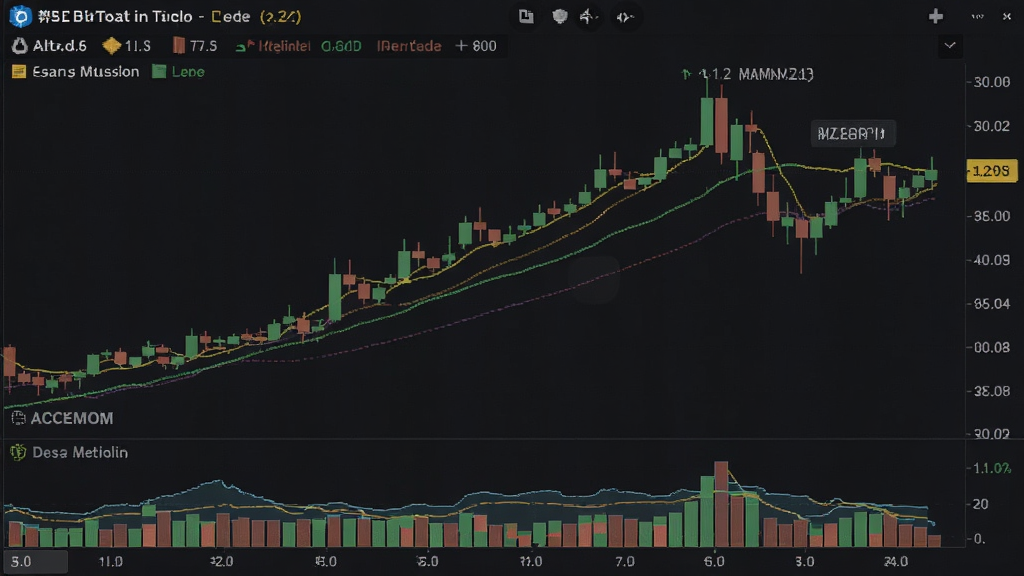Click the yellow 1.208 current price tag
Screen dimensions: 1024x576
(x=991, y=171)
